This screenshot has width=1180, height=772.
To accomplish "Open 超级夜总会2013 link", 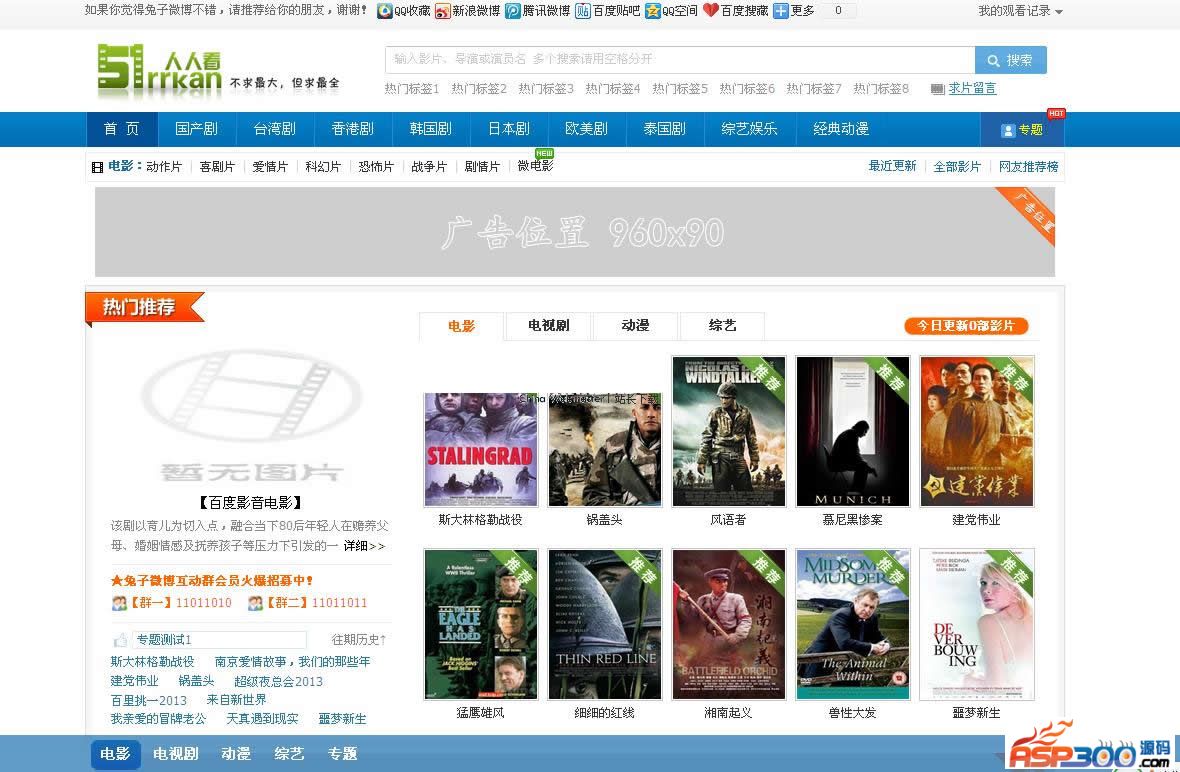I will [x=278, y=682].
